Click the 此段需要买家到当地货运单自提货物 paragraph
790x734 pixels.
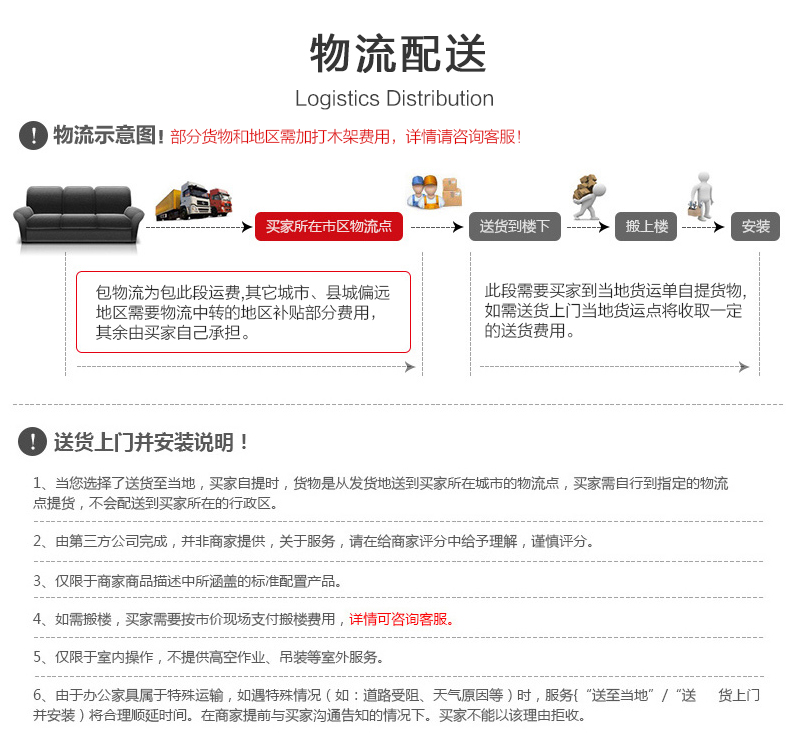pyautogui.click(x=615, y=310)
